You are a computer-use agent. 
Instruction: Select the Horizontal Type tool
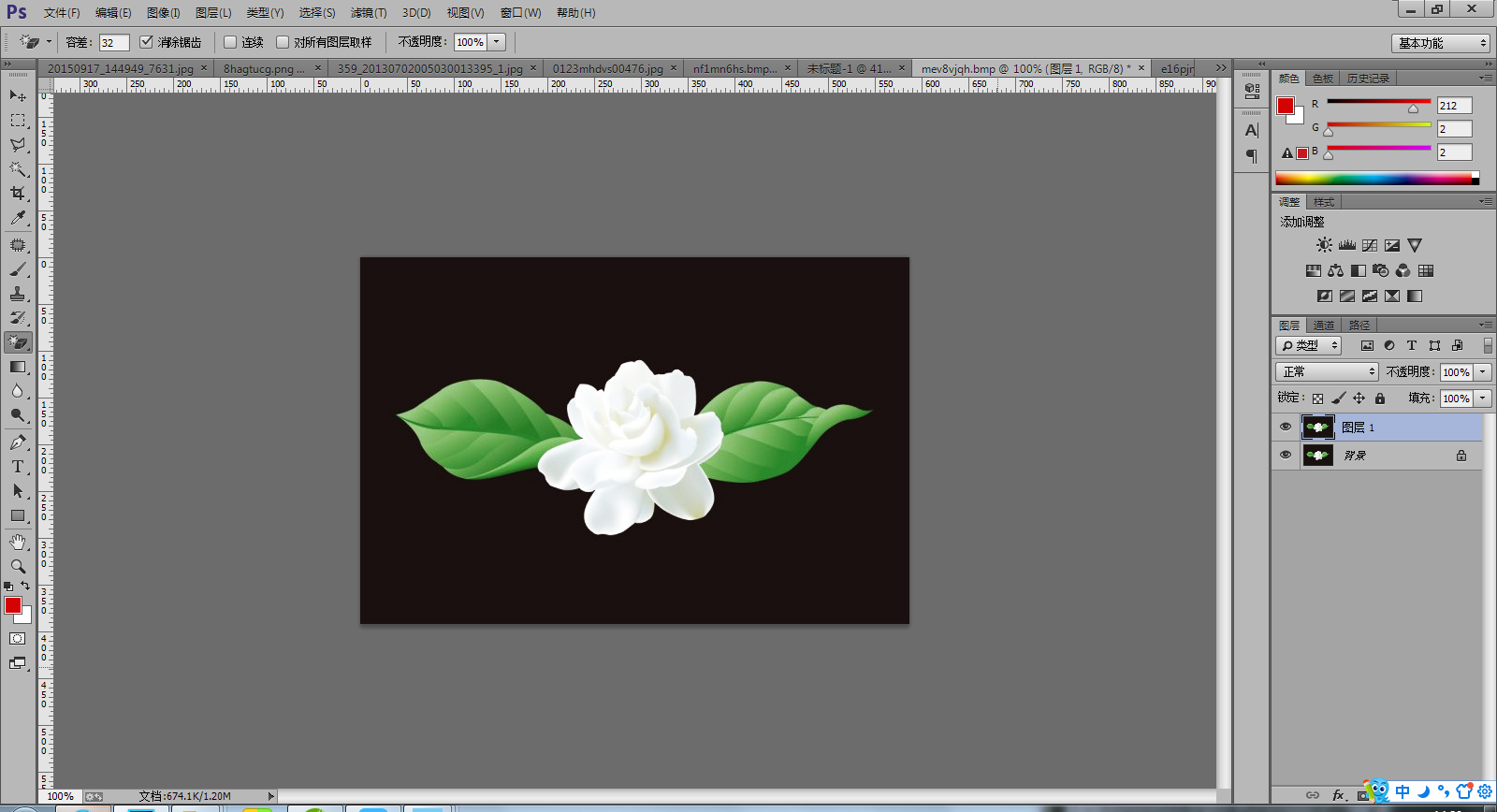point(18,467)
